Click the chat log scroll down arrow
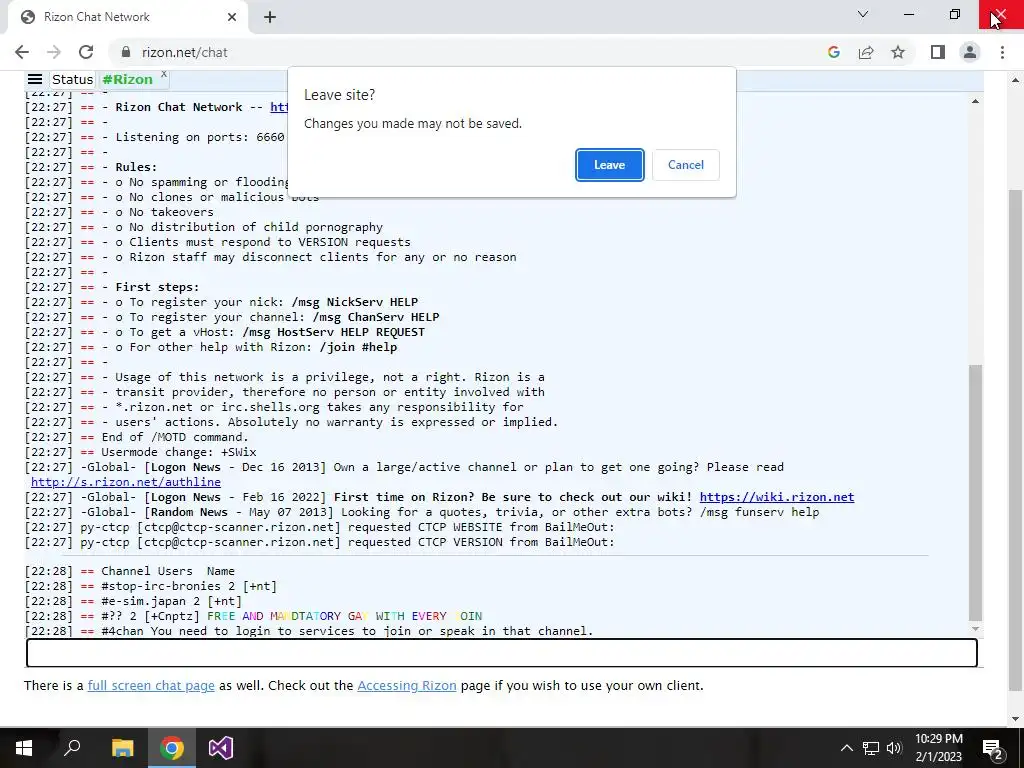Image resolution: width=1024 pixels, height=768 pixels. pyautogui.click(x=975, y=630)
